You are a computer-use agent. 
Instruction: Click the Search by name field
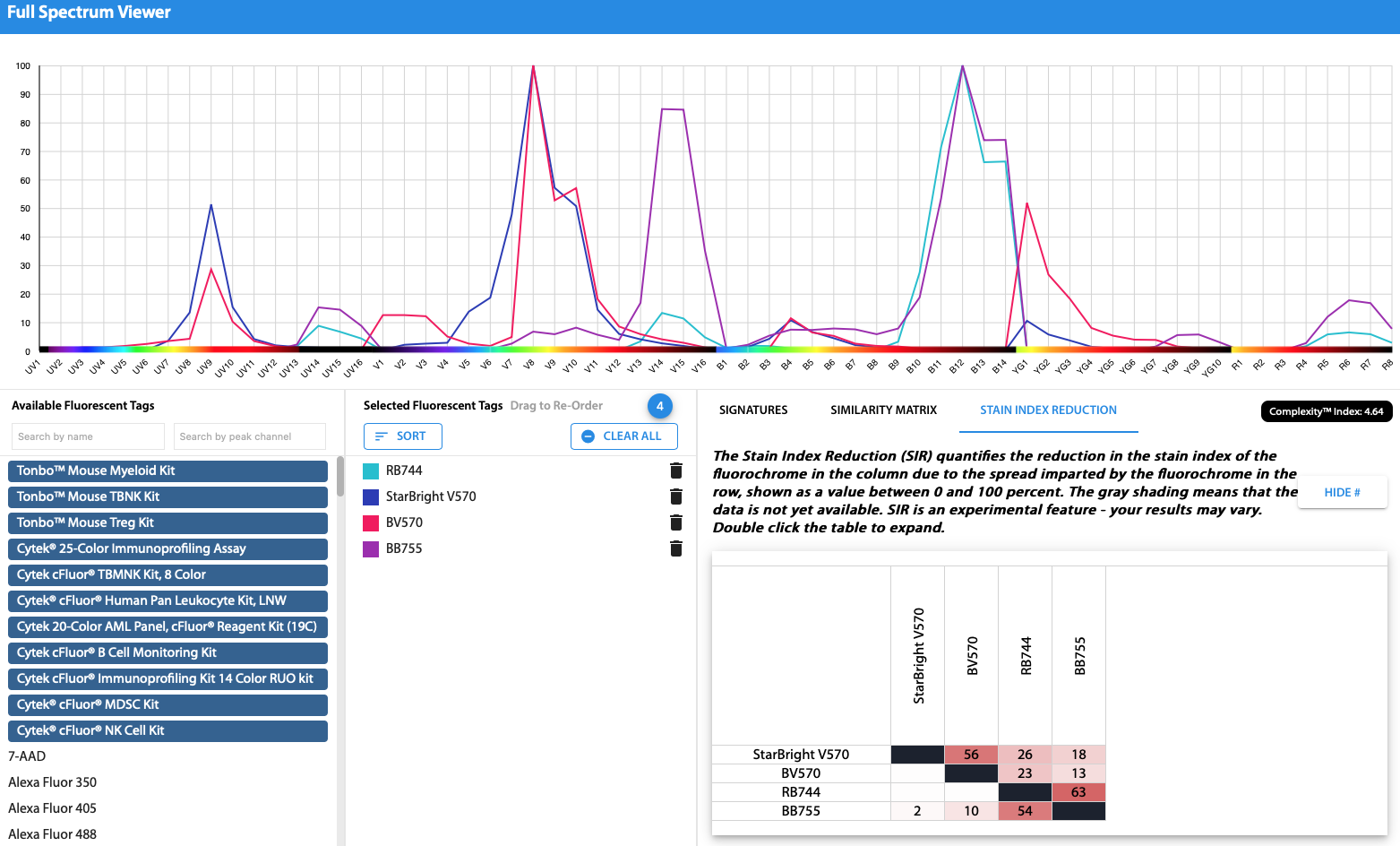pyautogui.click(x=87, y=436)
